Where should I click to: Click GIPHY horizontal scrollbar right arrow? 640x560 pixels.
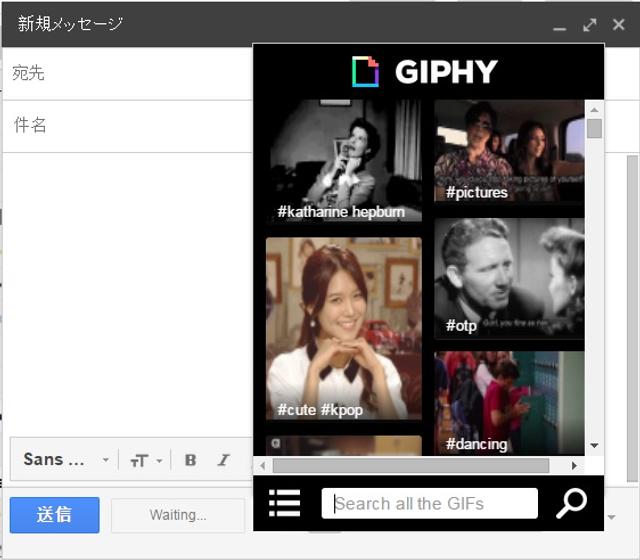pyautogui.click(x=574, y=465)
